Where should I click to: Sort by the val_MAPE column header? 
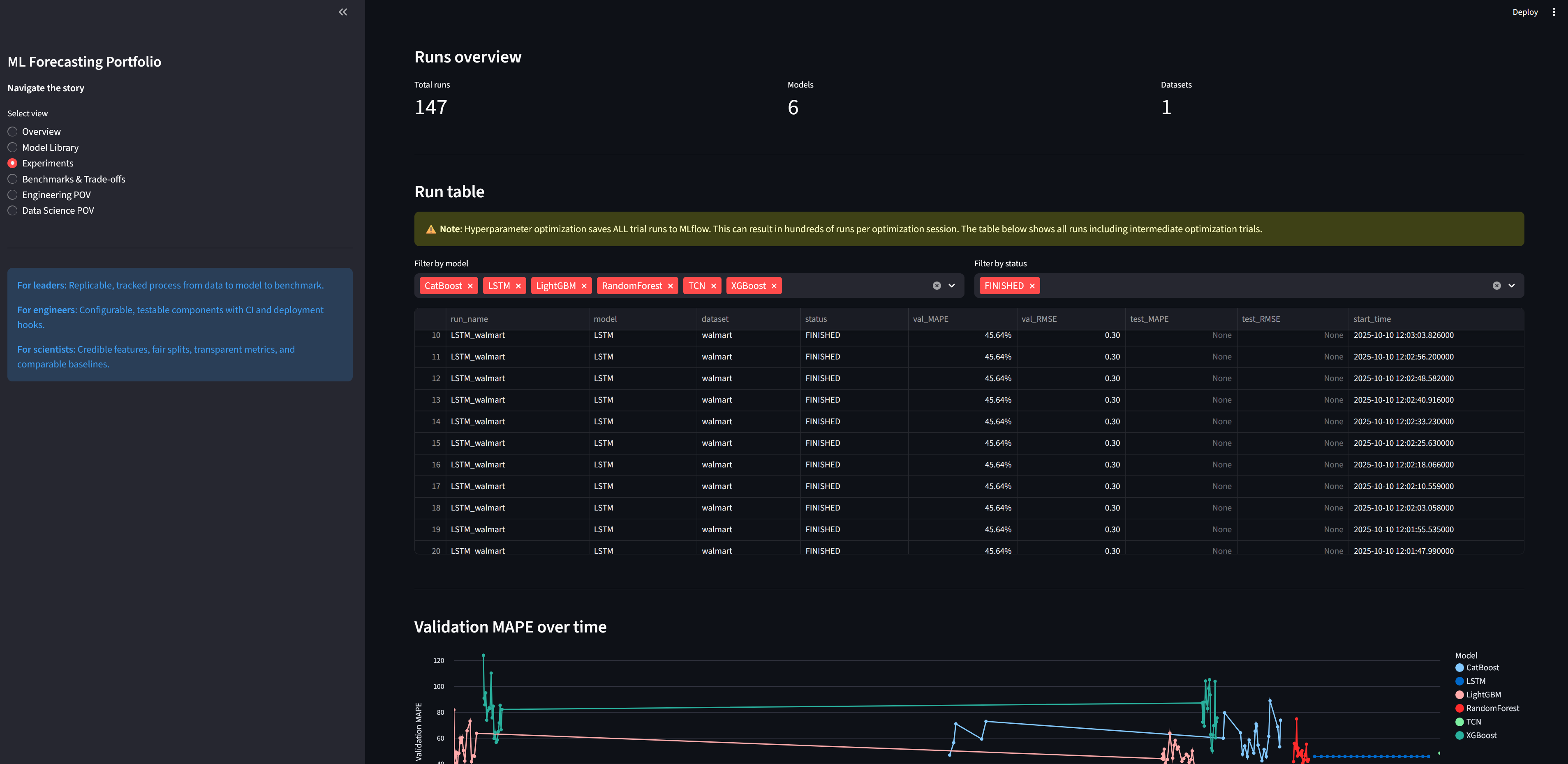click(962, 319)
